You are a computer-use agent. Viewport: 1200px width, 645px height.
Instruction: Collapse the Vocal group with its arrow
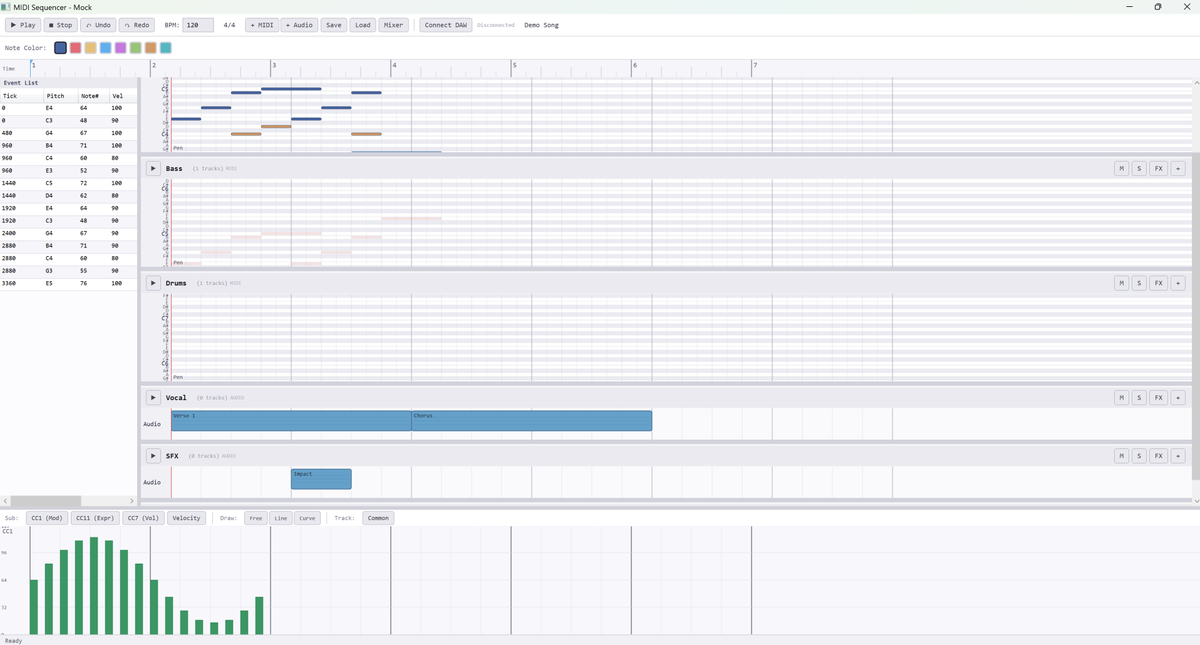153,398
